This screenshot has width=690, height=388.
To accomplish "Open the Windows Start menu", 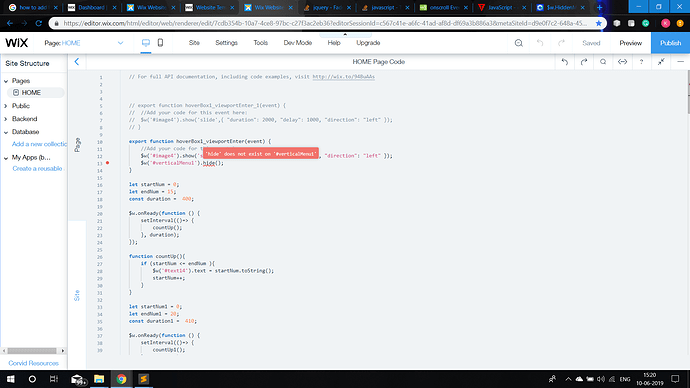I will tap(11, 379).
